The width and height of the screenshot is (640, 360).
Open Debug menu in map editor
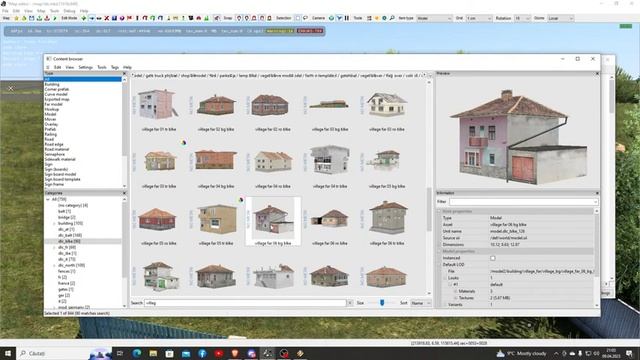69,11
